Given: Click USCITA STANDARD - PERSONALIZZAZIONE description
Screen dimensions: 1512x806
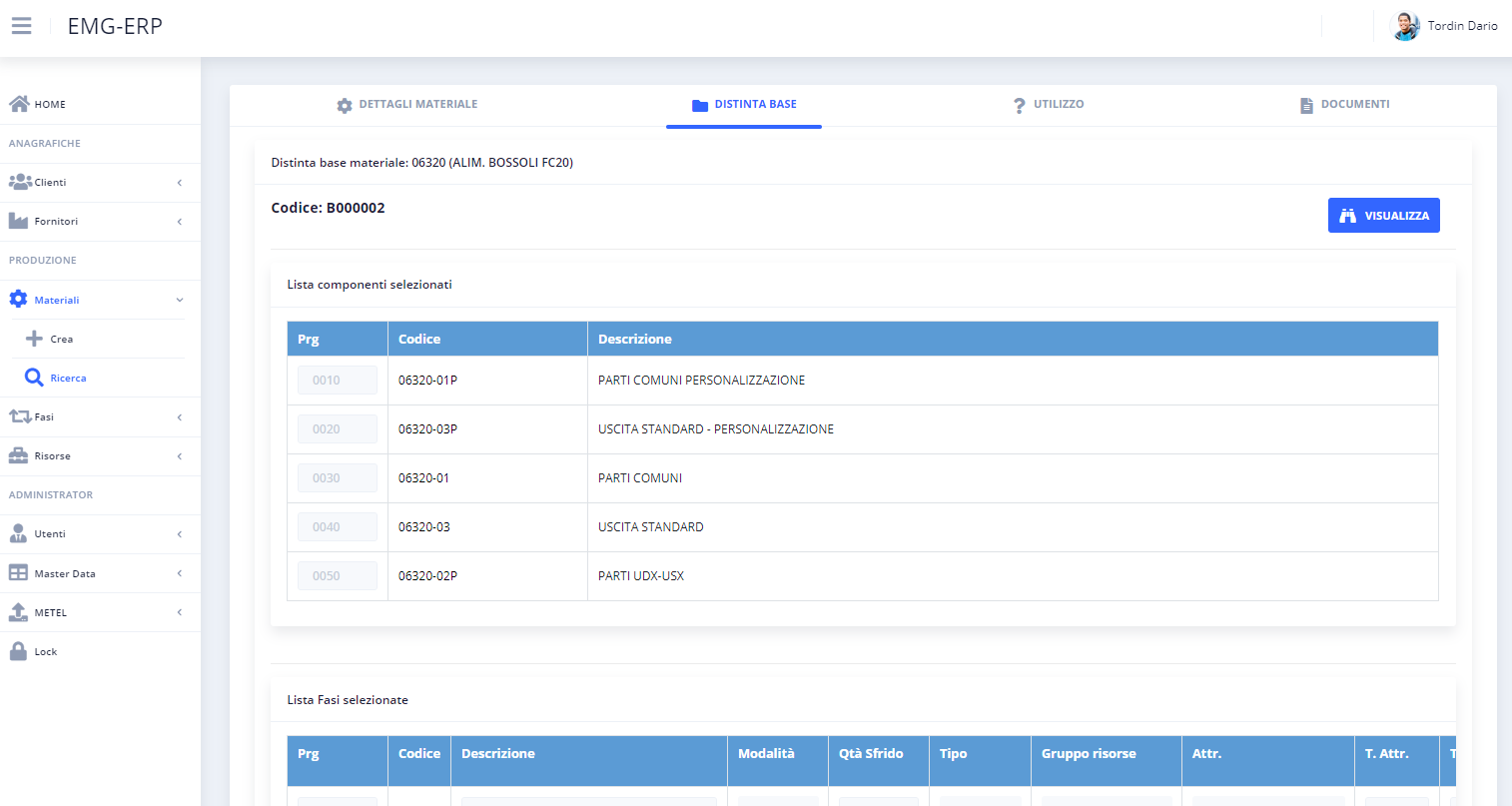Looking at the screenshot, I should coord(716,429).
